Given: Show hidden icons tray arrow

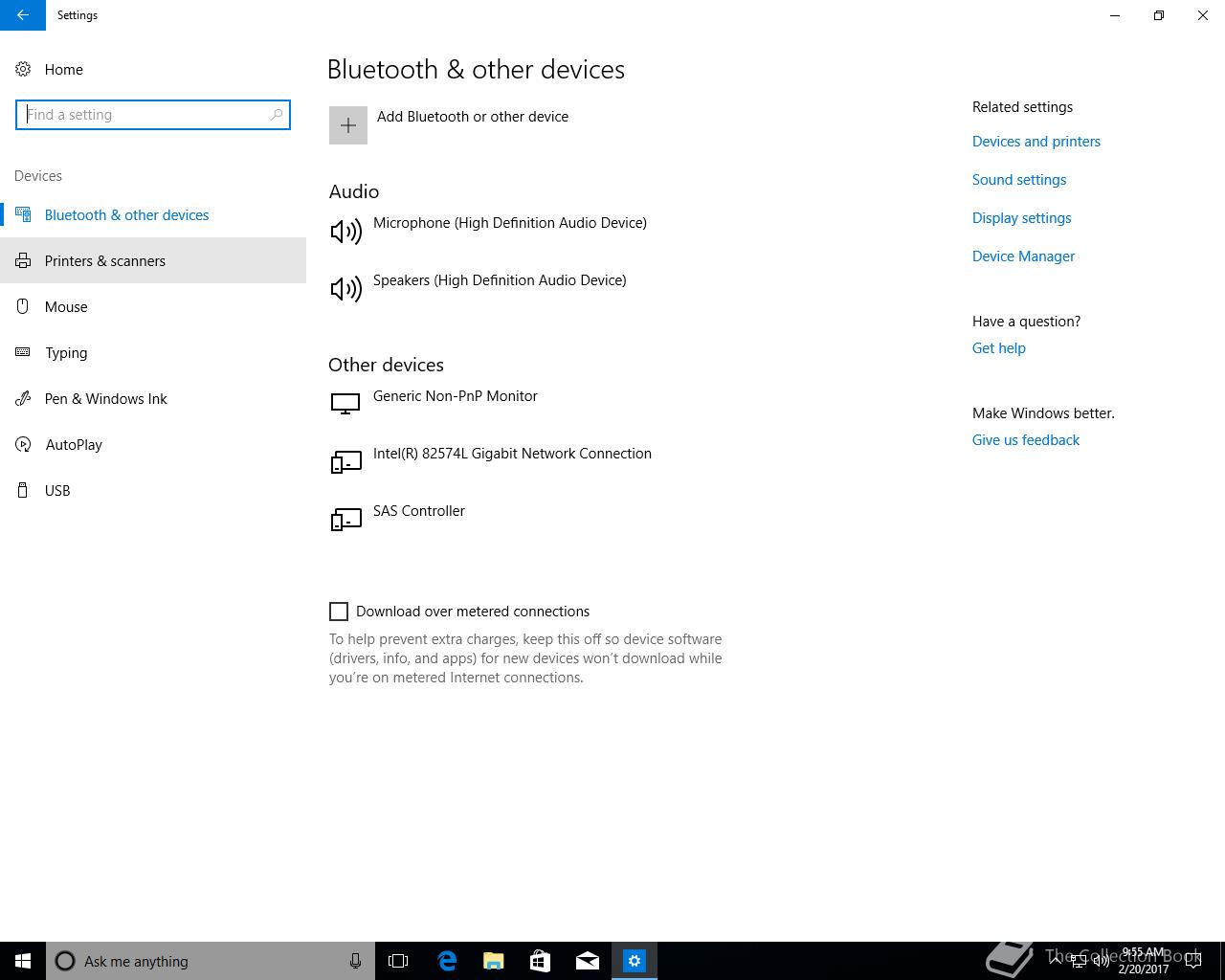Looking at the screenshot, I should 1056,960.
